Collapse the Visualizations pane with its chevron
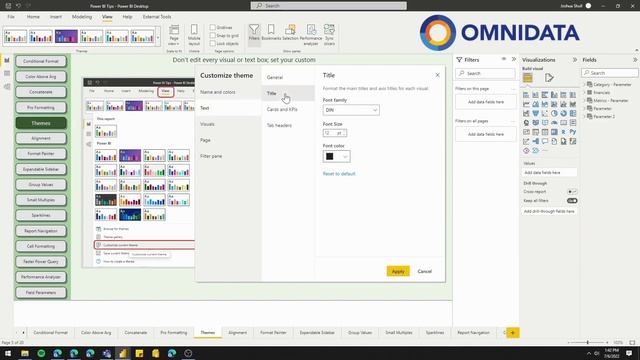Screen dimensions: 640x360 click(575, 60)
